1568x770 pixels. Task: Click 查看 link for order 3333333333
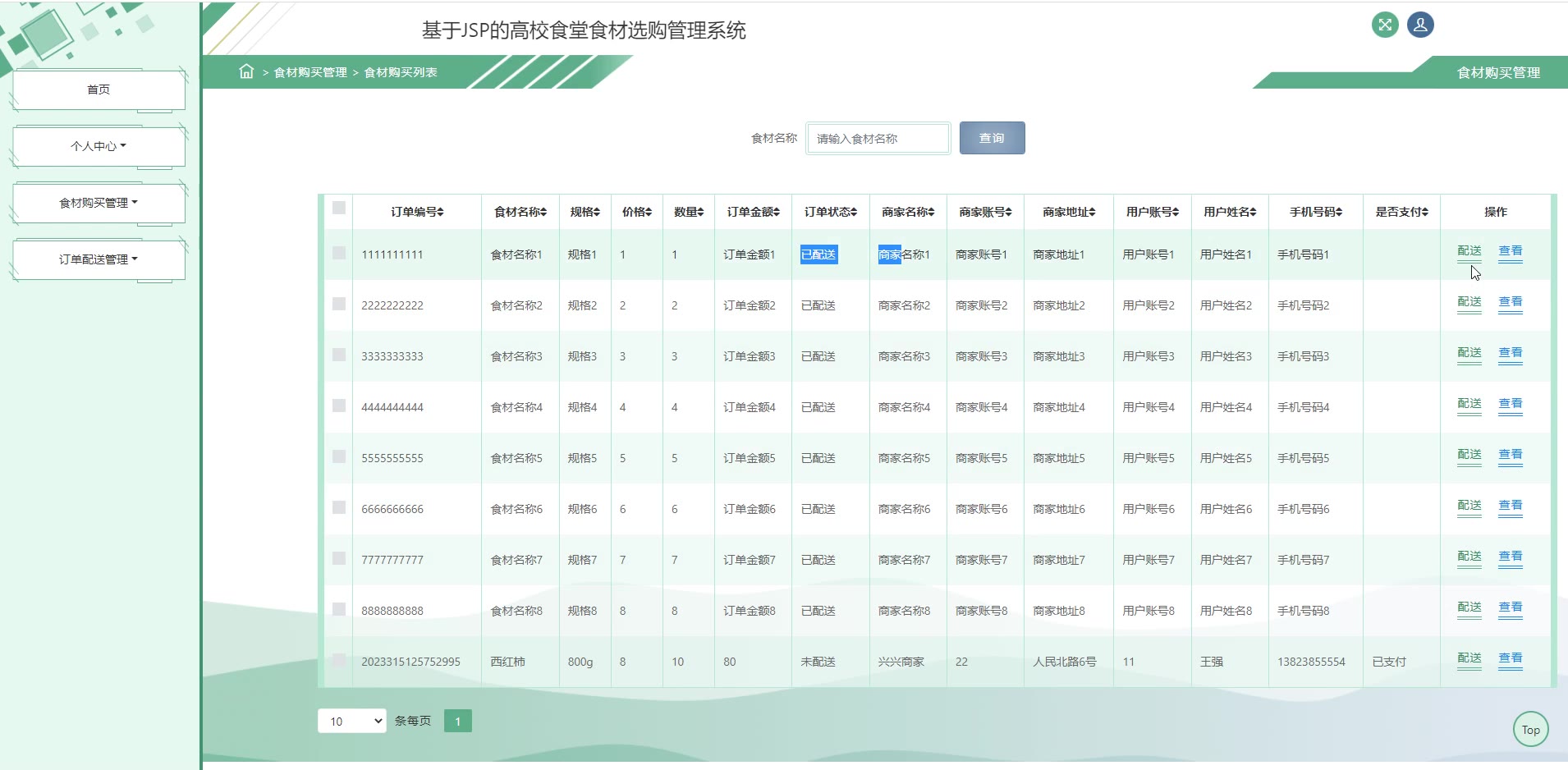pyautogui.click(x=1510, y=353)
